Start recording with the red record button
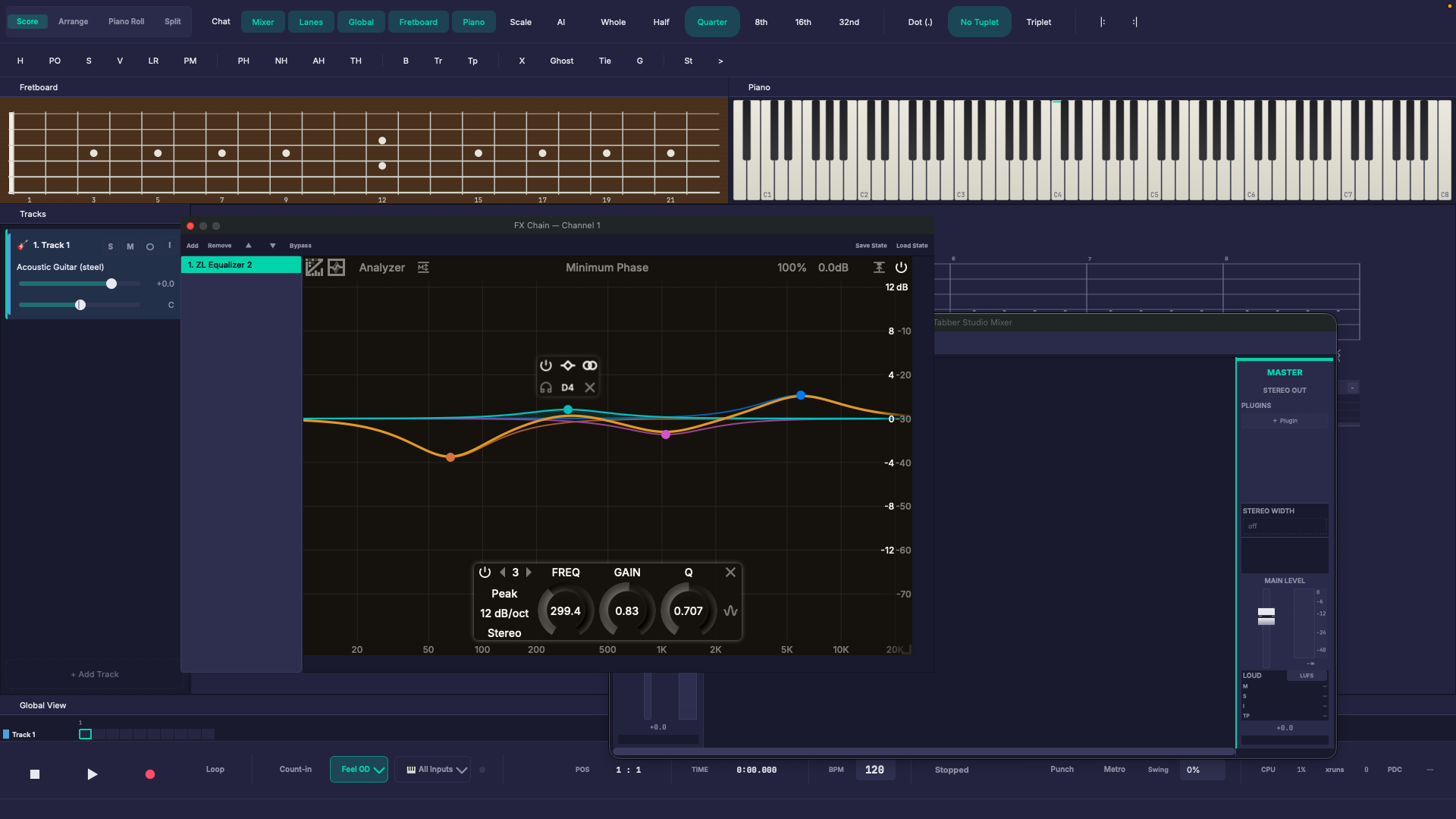 pyautogui.click(x=150, y=774)
